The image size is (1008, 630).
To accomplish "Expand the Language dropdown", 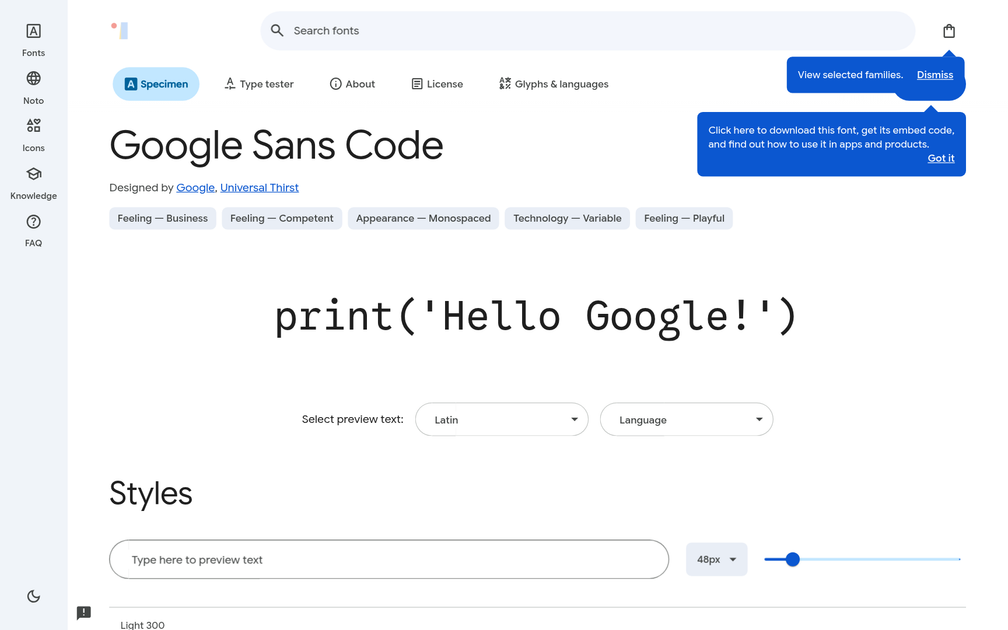I will (686, 419).
